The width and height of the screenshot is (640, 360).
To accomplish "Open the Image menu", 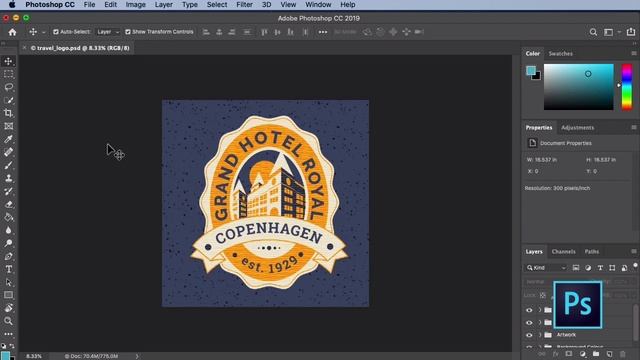I will tap(136, 4).
